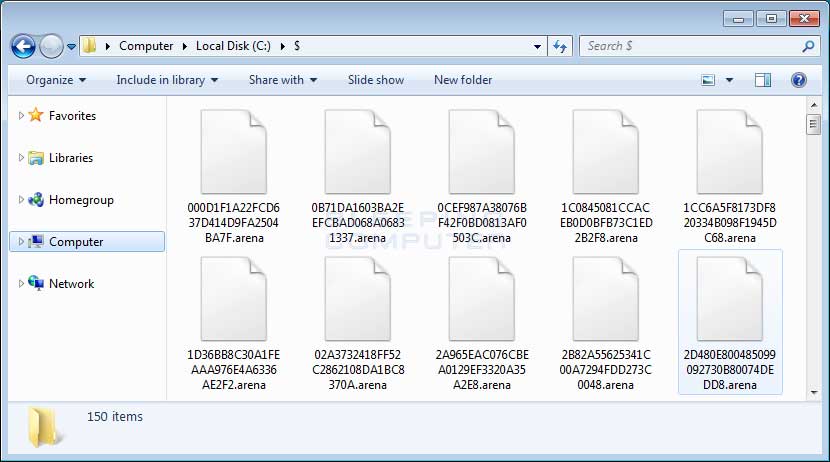Screen dimensions: 830x462
Task: Click the filename text ending 370A.arena
Action: tap(358, 370)
